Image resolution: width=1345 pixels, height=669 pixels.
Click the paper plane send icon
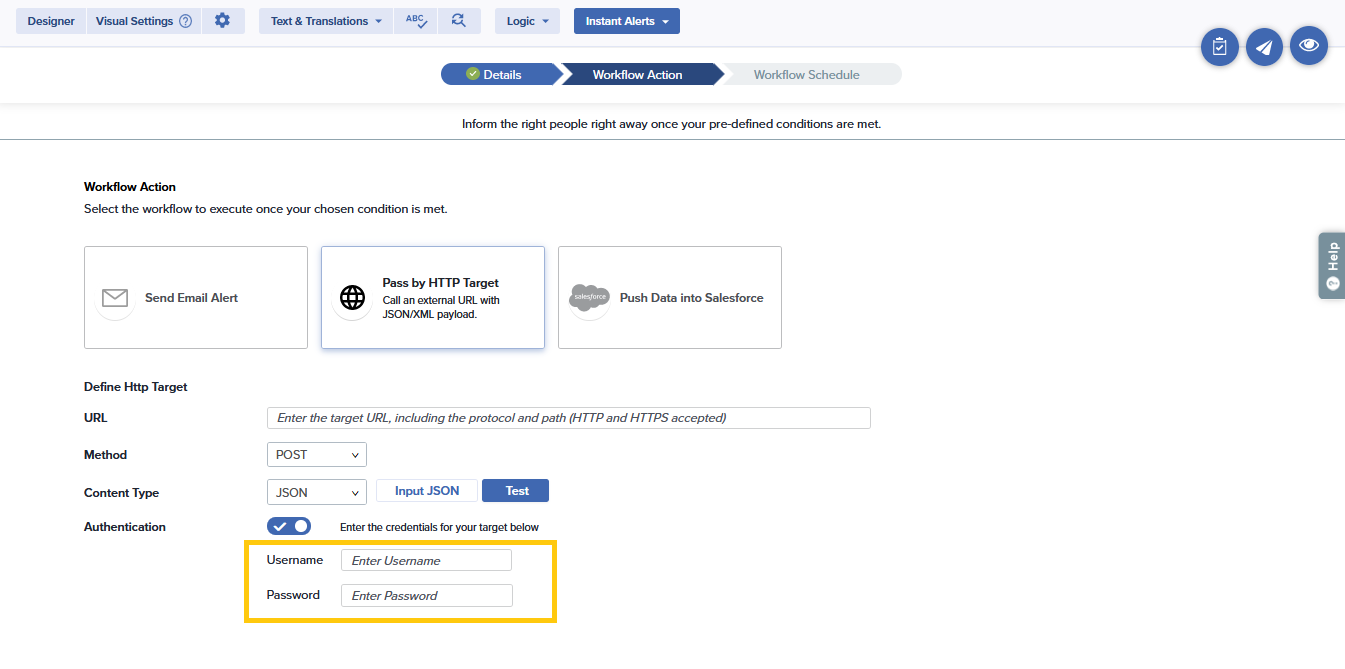(1264, 47)
